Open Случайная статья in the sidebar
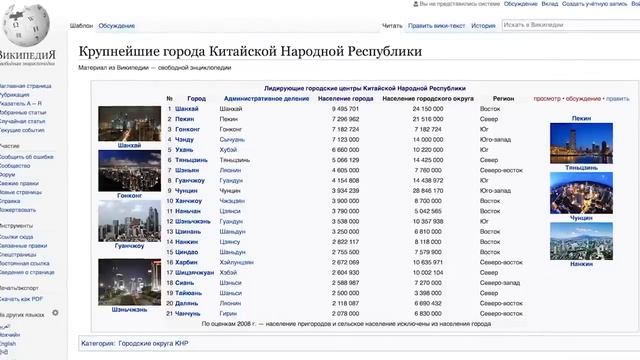The width and height of the screenshot is (640, 360). [x=22, y=121]
